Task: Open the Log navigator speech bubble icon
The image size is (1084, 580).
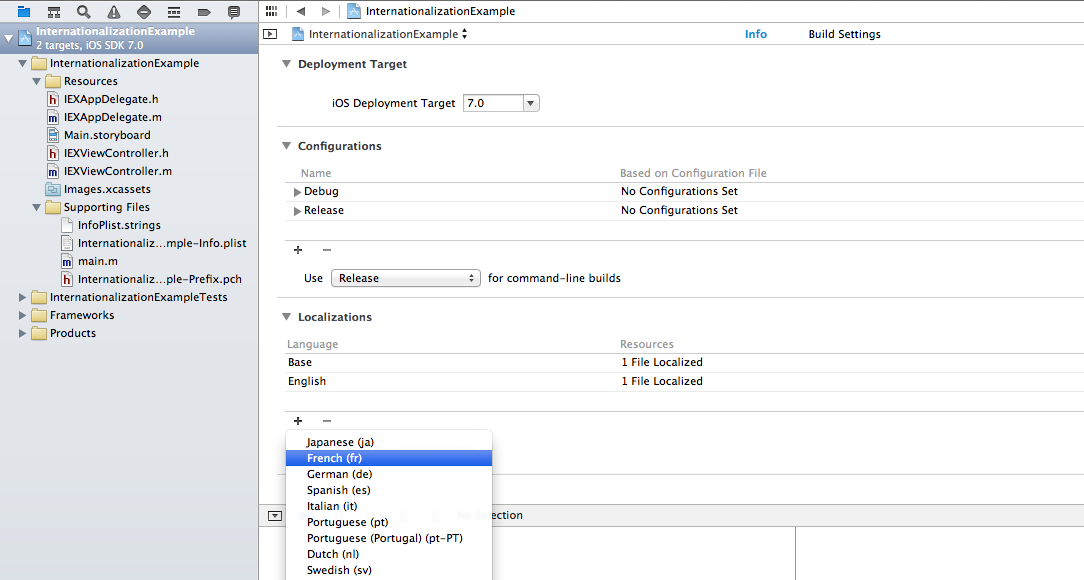Action: tap(234, 12)
